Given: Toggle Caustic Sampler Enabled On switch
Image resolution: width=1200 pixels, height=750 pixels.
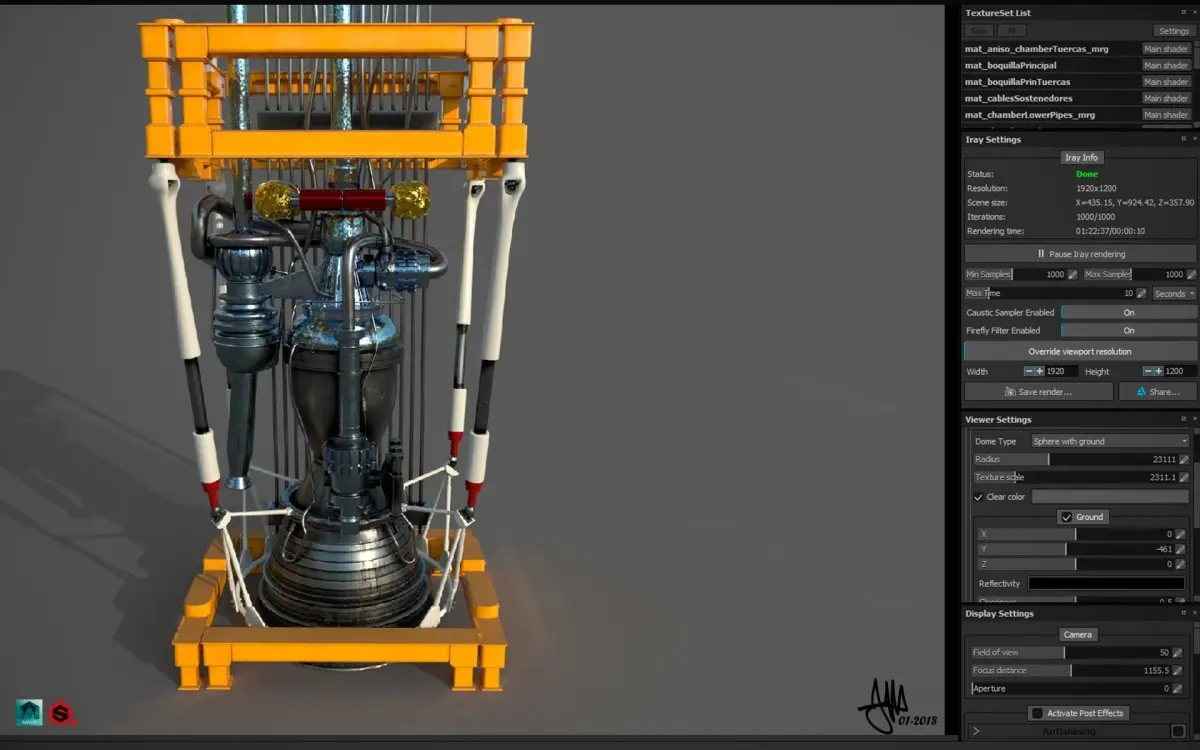Looking at the screenshot, I should pos(1129,312).
